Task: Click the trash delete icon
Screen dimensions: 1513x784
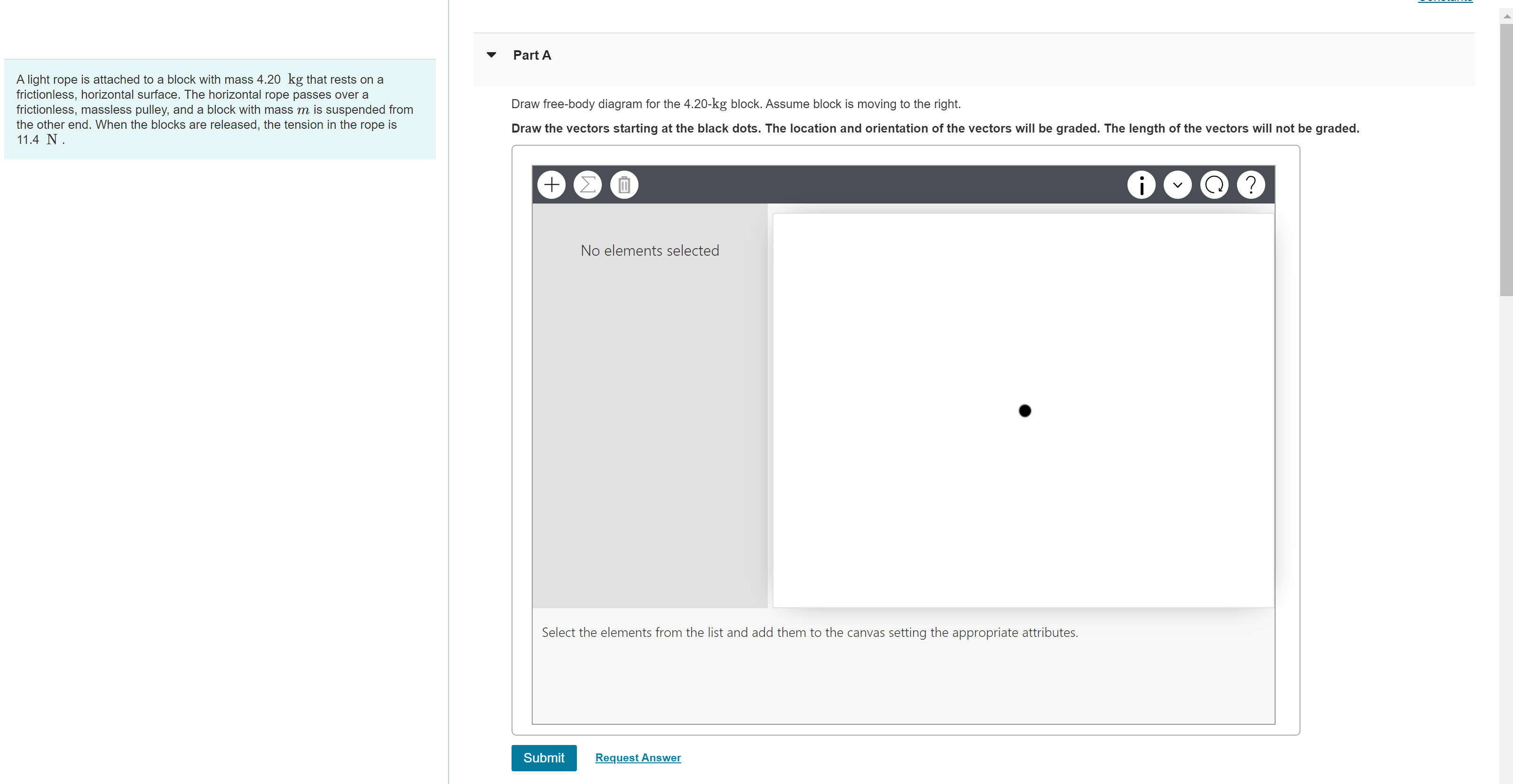Action: [x=624, y=185]
